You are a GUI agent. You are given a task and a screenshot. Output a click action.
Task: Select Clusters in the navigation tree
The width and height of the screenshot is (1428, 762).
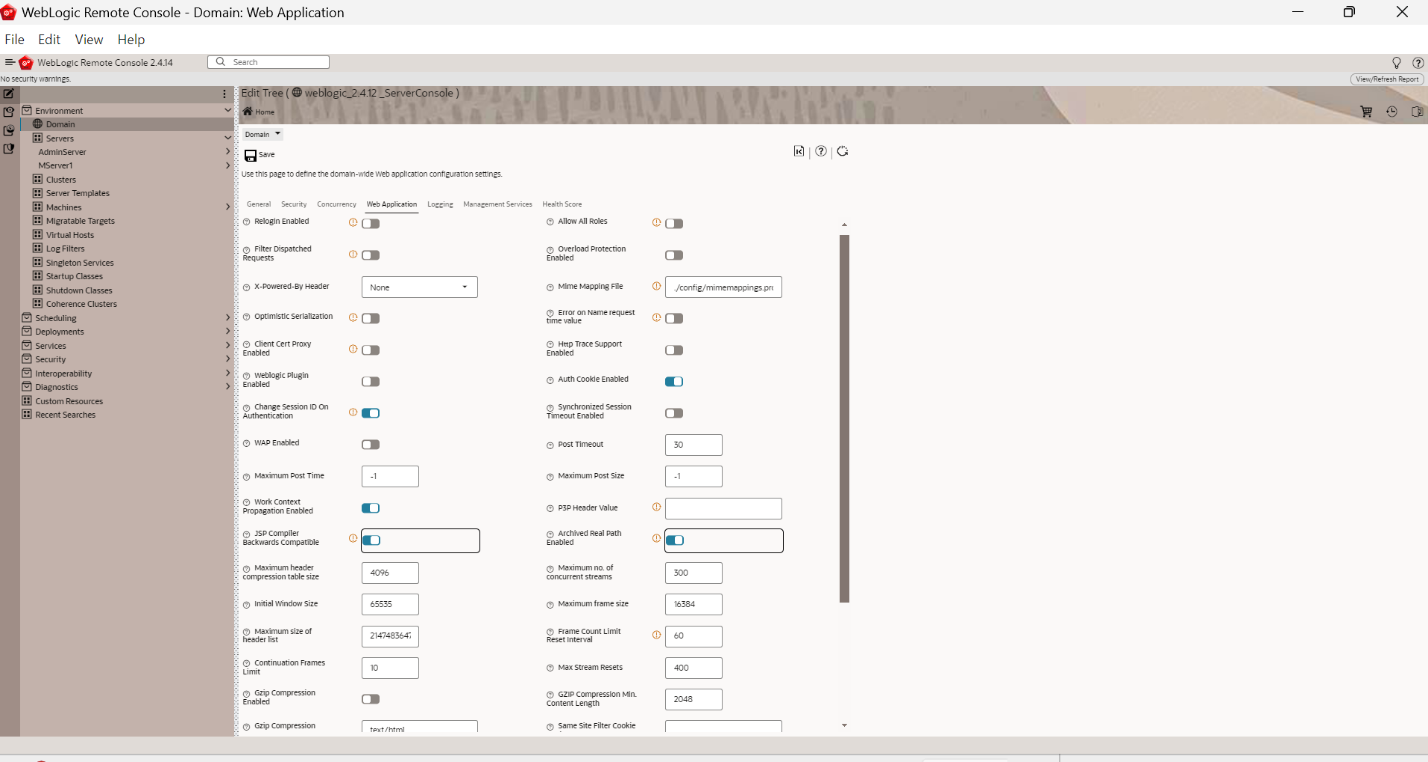(x=61, y=180)
